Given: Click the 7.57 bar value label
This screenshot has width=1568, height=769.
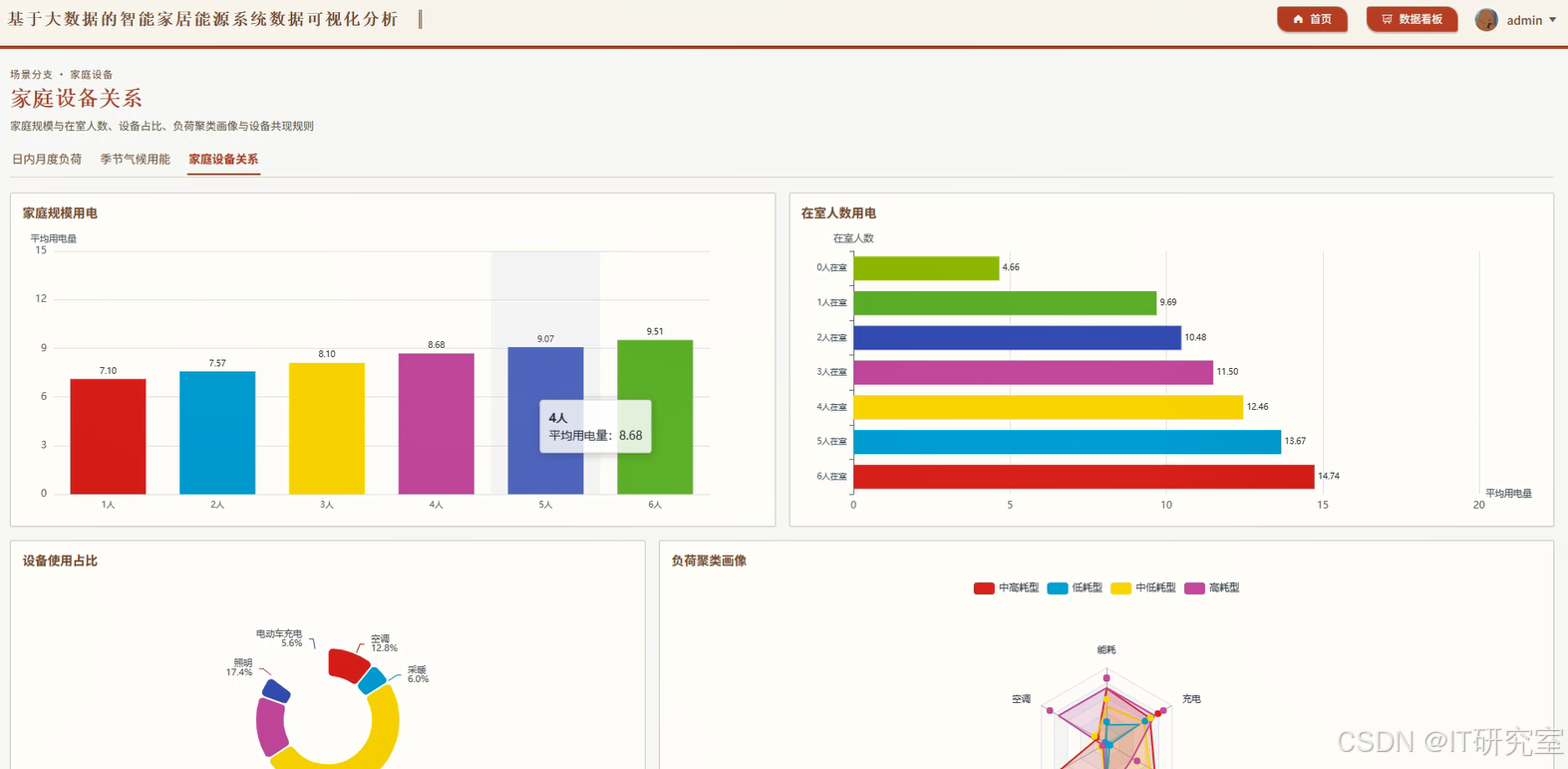Looking at the screenshot, I should [217, 364].
